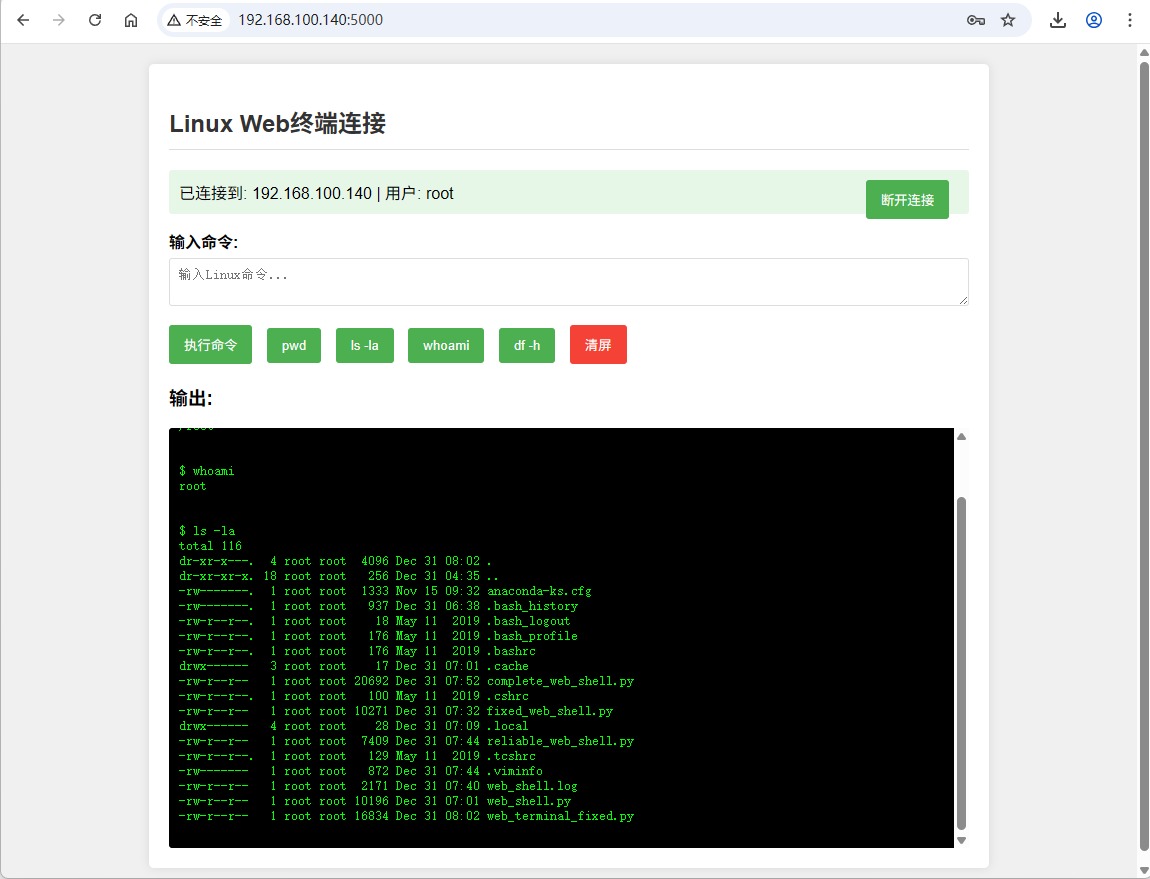This screenshot has height=879, width=1150.
Task: Click reliable_web_shell.py in the listing
Action: tap(560, 741)
